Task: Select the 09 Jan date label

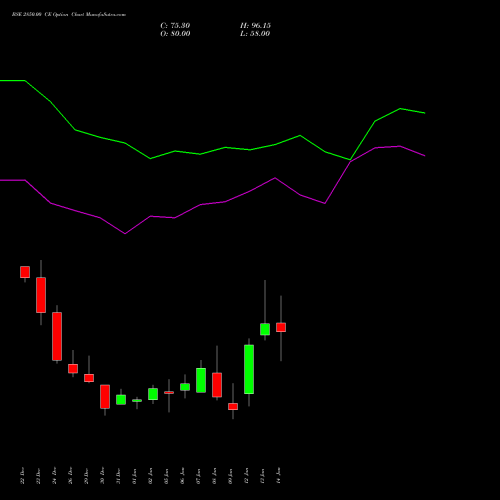Action: point(230,476)
